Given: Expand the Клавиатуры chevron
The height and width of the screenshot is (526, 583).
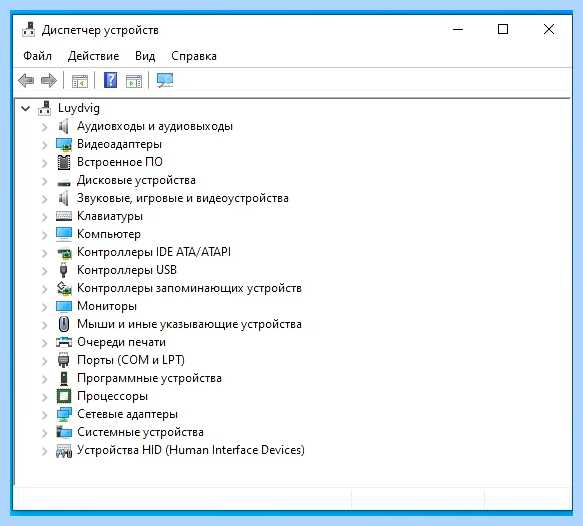Looking at the screenshot, I should pyautogui.click(x=44, y=217).
